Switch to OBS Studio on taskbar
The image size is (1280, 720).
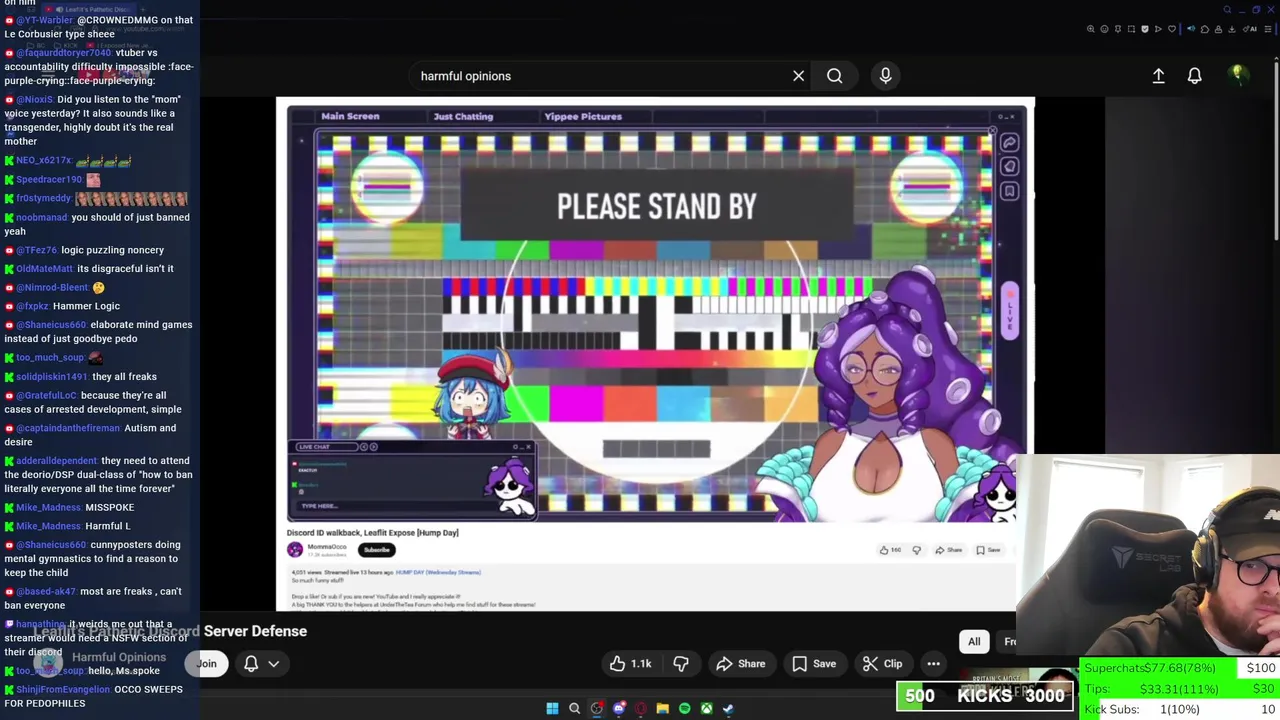tap(597, 708)
